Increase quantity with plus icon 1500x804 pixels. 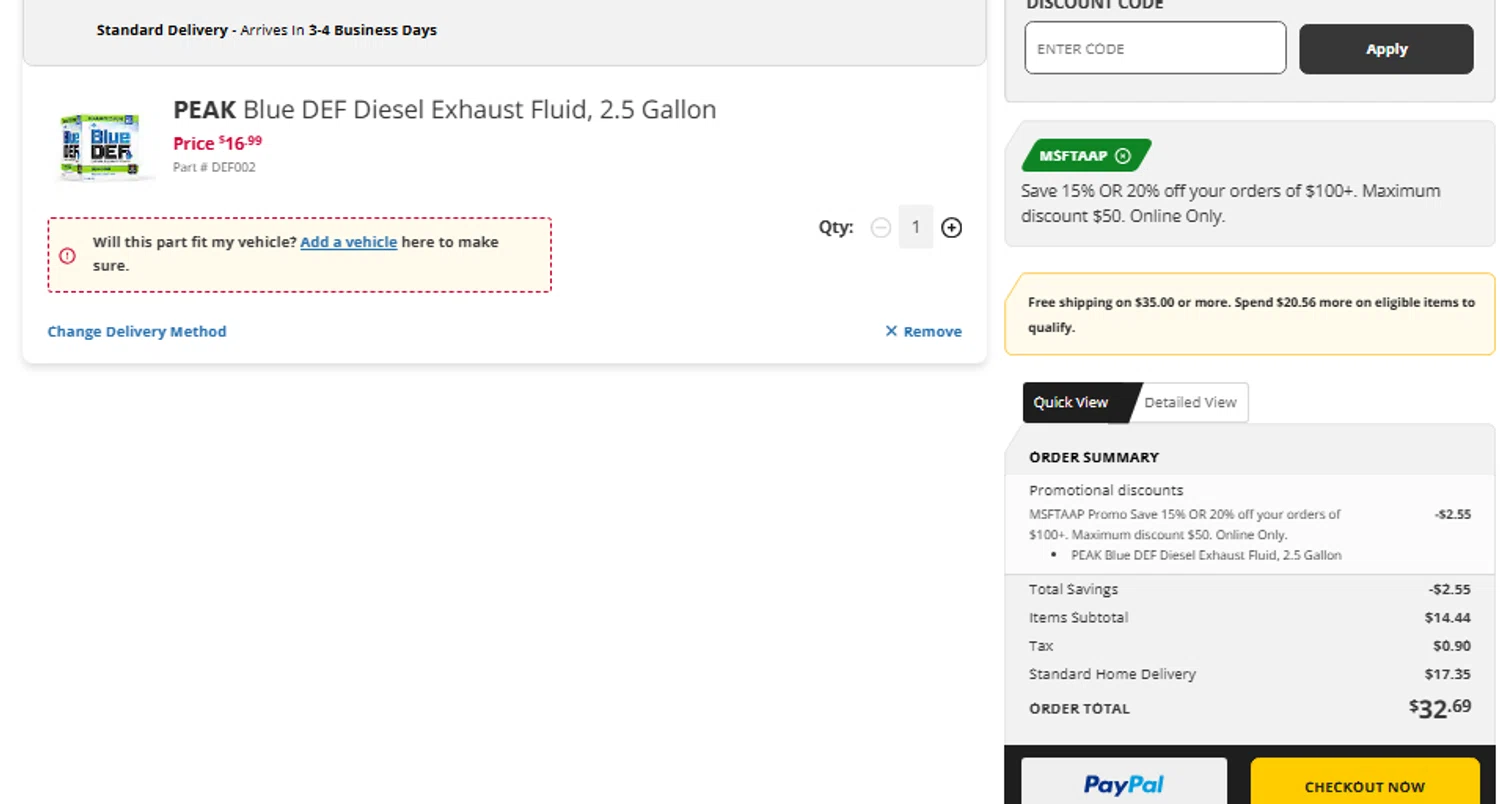[x=951, y=228]
